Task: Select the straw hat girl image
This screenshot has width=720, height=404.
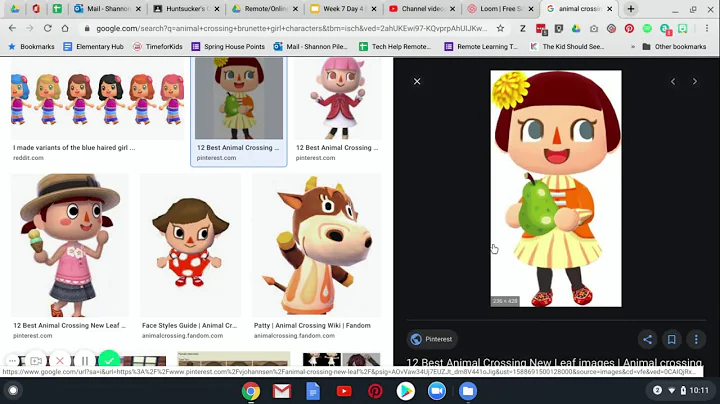Action: 70,245
